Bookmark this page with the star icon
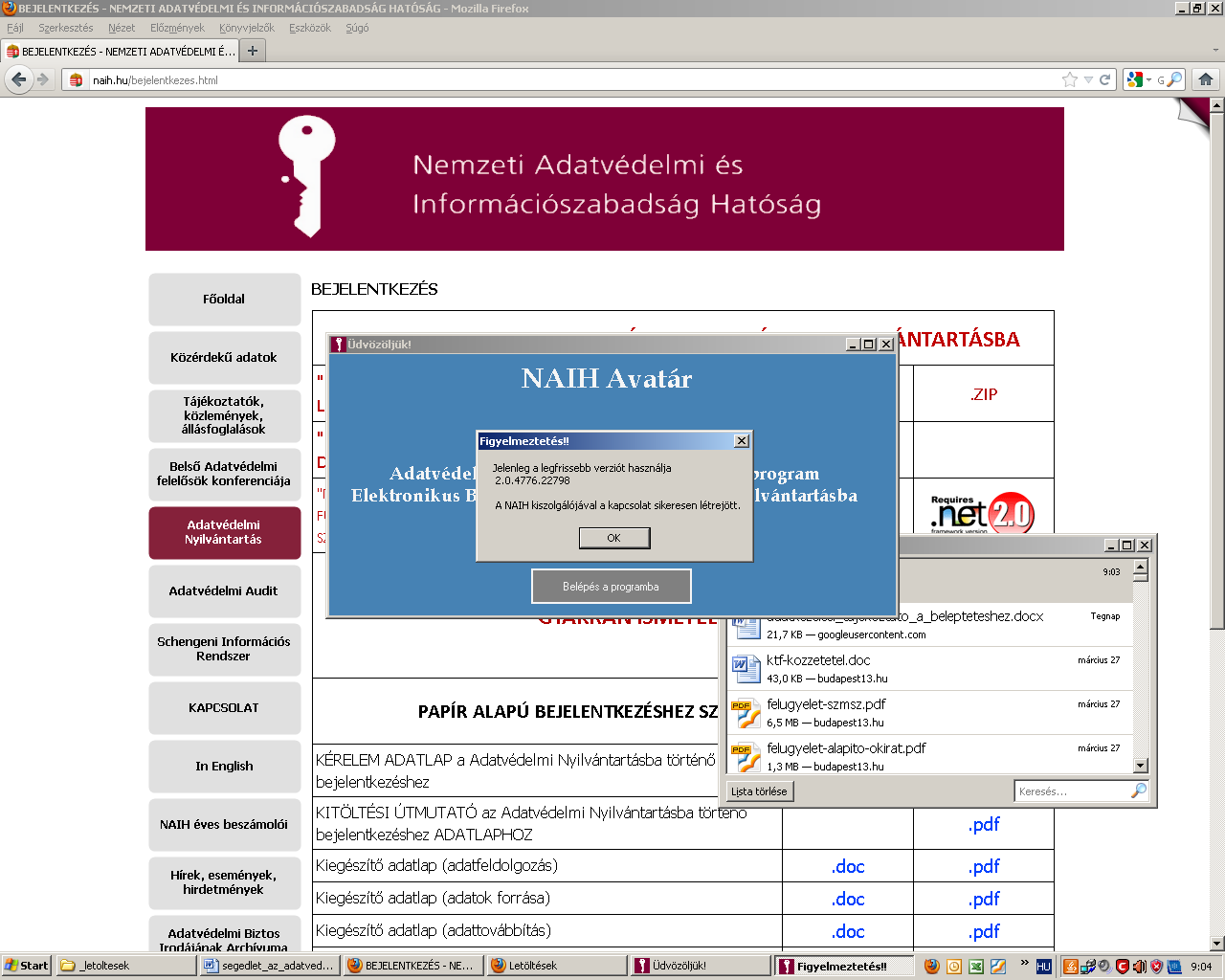The height and width of the screenshot is (980, 1225). point(1070,79)
